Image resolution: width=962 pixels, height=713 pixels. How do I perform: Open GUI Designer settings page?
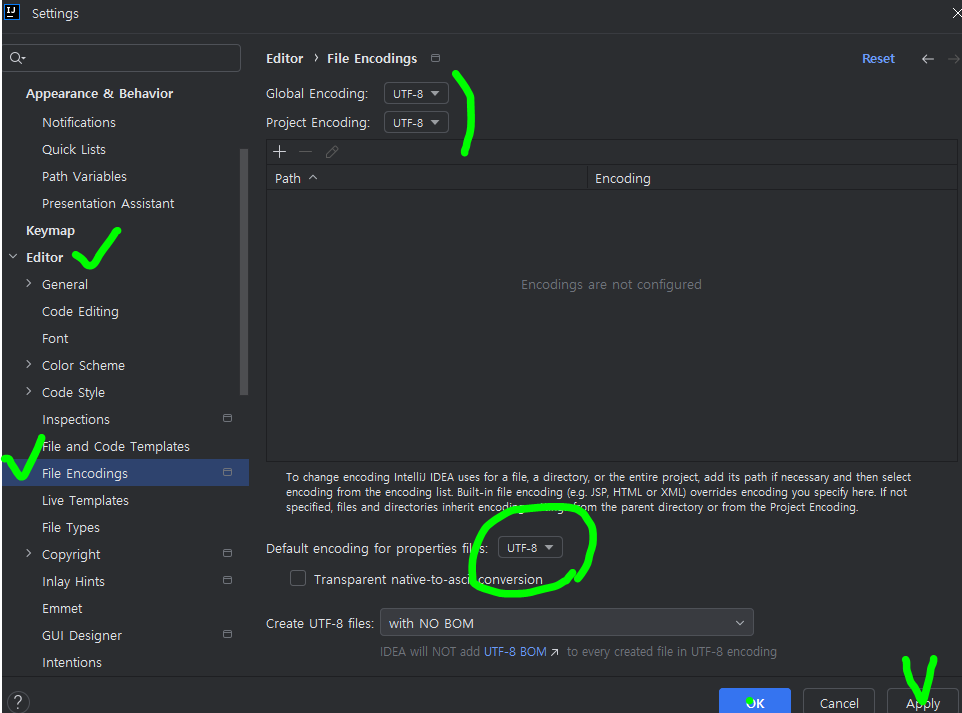pyautogui.click(x=82, y=635)
